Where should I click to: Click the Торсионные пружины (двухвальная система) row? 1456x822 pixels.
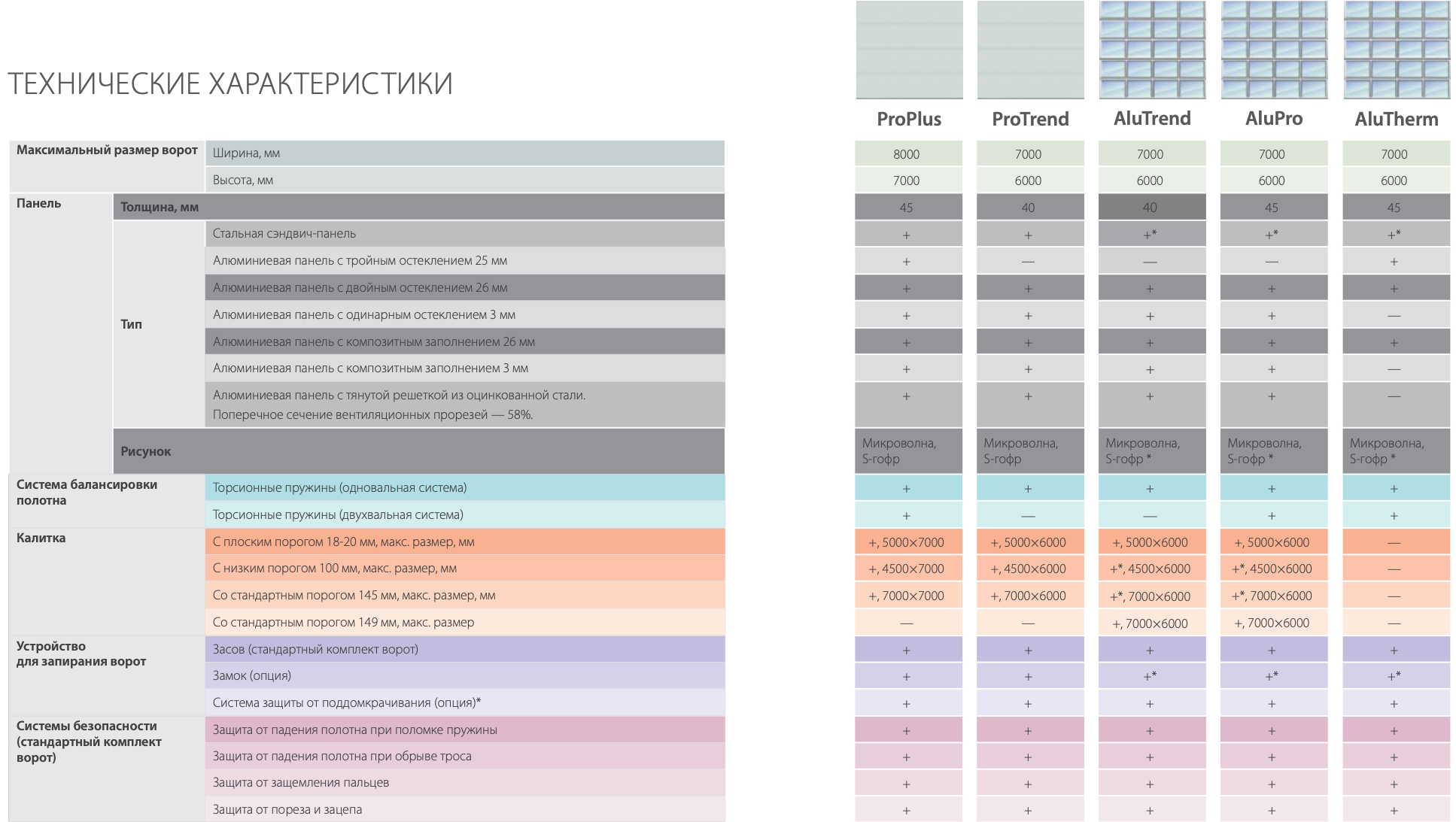pyautogui.click(x=338, y=515)
